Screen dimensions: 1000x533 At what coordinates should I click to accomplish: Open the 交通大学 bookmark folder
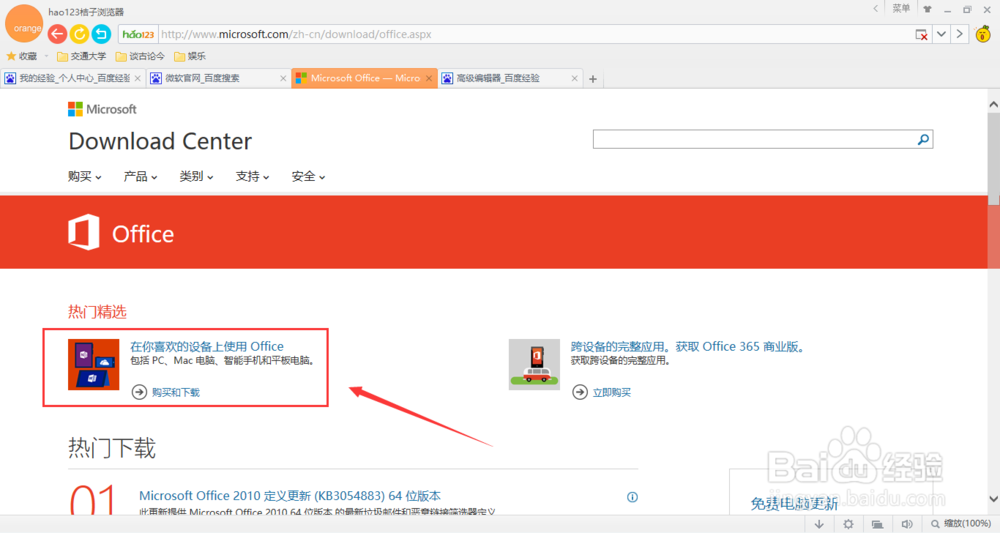click(82, 56)
